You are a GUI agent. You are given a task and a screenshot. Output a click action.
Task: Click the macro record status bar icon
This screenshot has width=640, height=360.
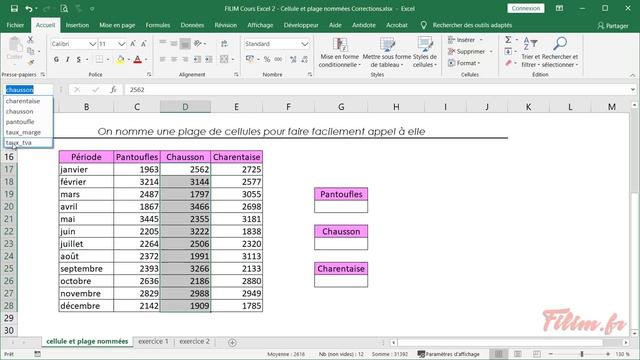[38, 354]
